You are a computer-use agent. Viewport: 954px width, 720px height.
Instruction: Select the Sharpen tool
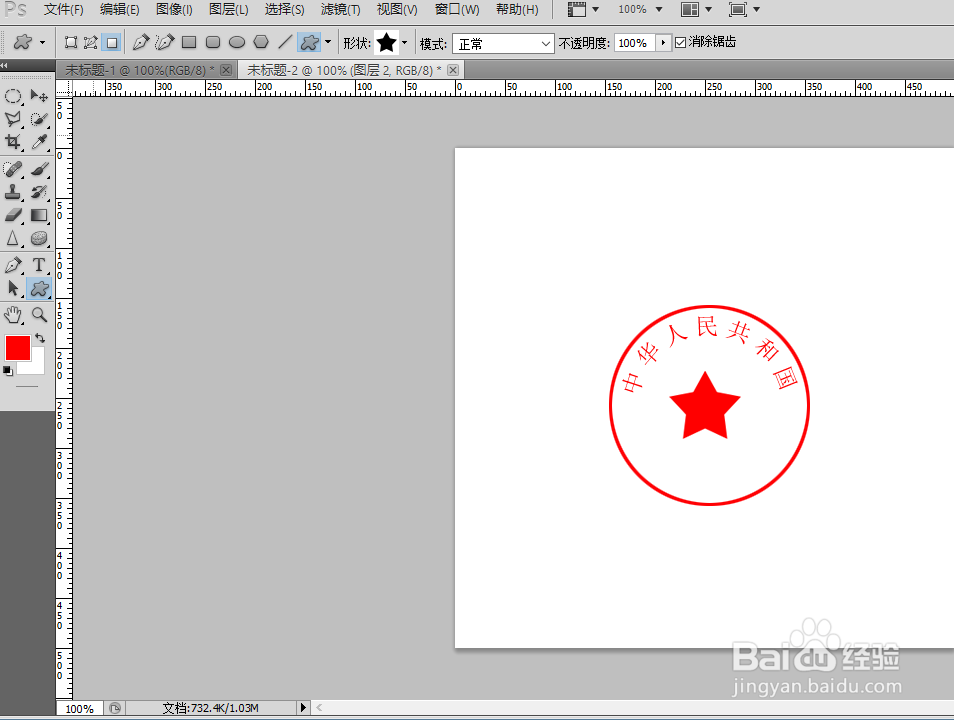point(13,239)
